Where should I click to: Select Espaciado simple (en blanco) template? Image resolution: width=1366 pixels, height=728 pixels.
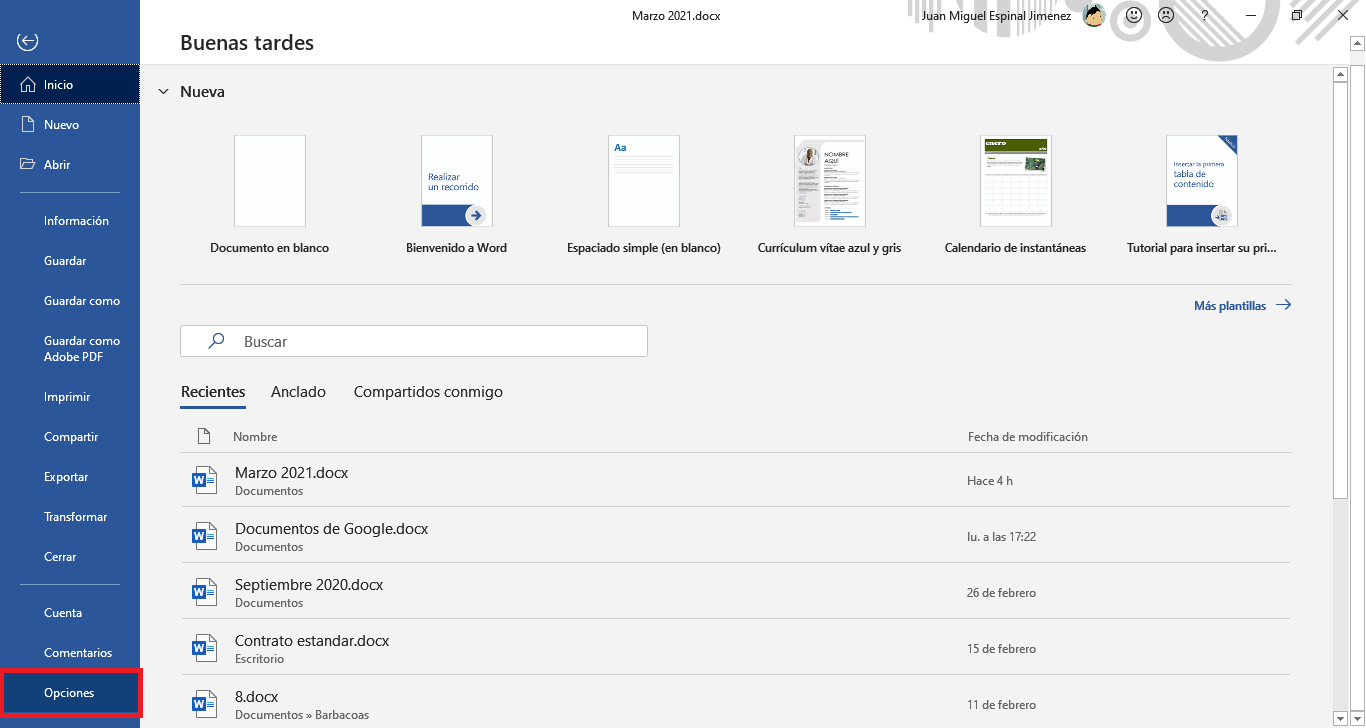pos(643,195)
